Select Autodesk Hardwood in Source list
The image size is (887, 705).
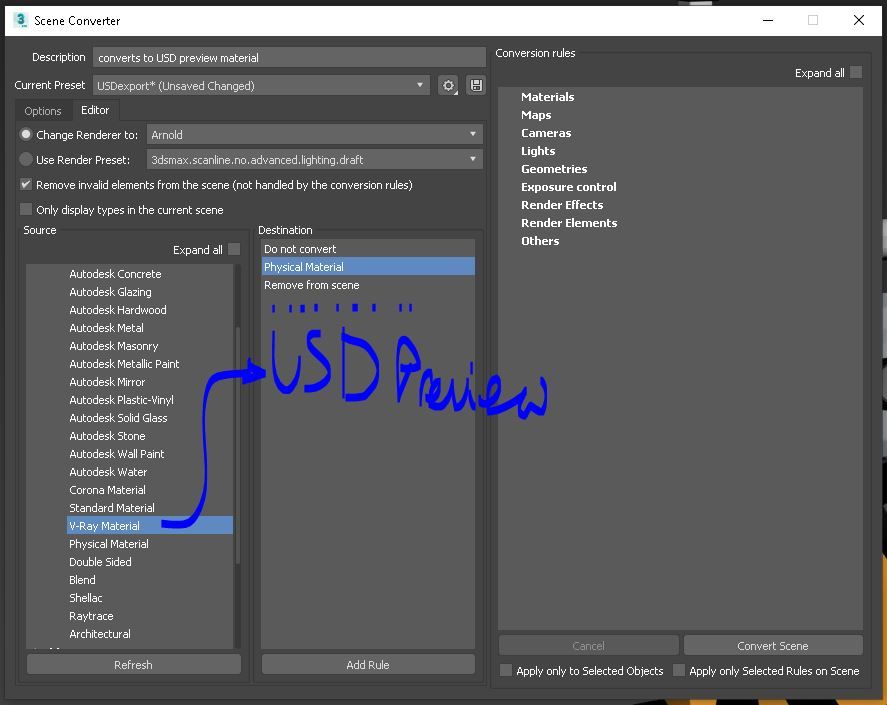[x=118, y=310]
